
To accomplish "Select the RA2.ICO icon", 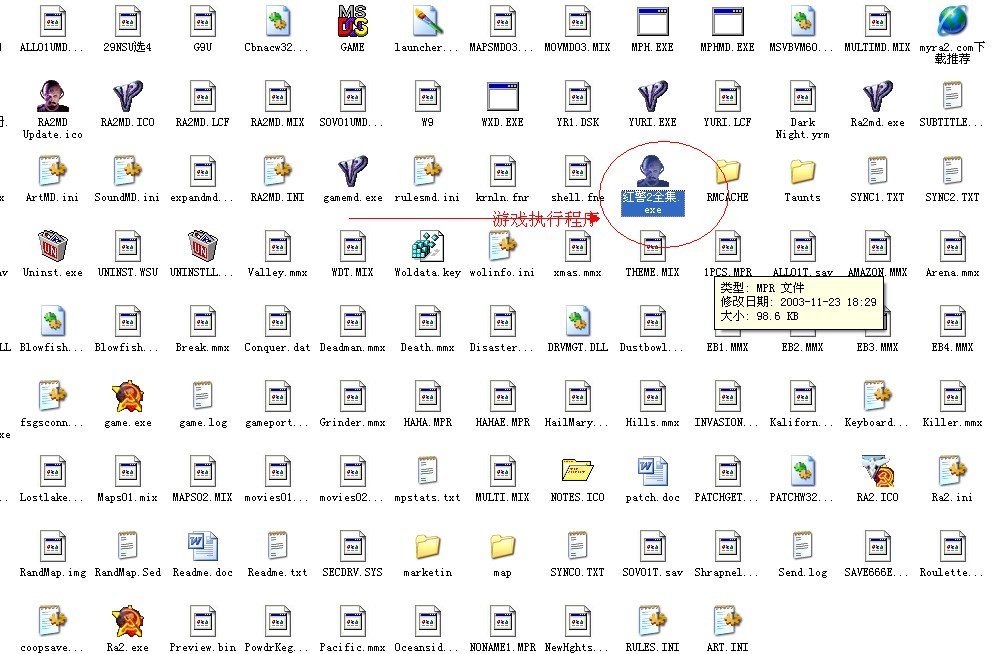I will click(x=878, y=471).
